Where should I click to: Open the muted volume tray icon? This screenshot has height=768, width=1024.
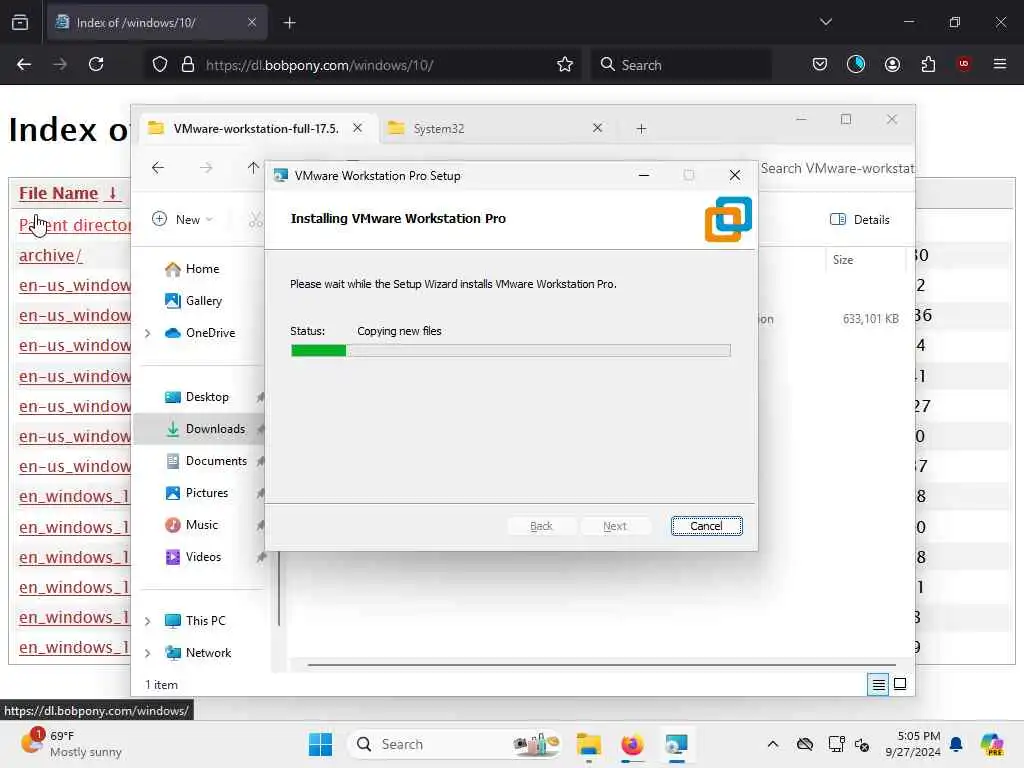[862, 744]
